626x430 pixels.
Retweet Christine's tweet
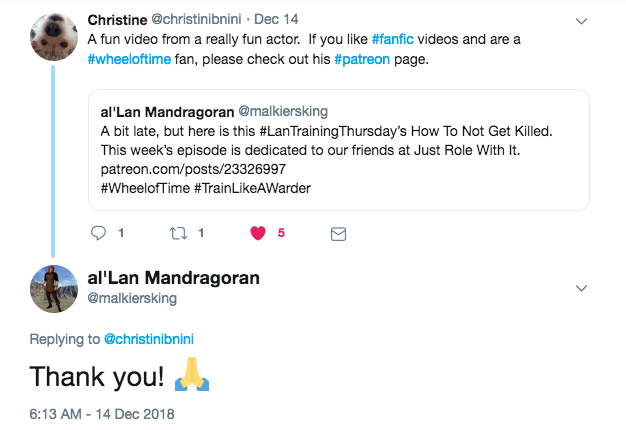coord(176,233)
